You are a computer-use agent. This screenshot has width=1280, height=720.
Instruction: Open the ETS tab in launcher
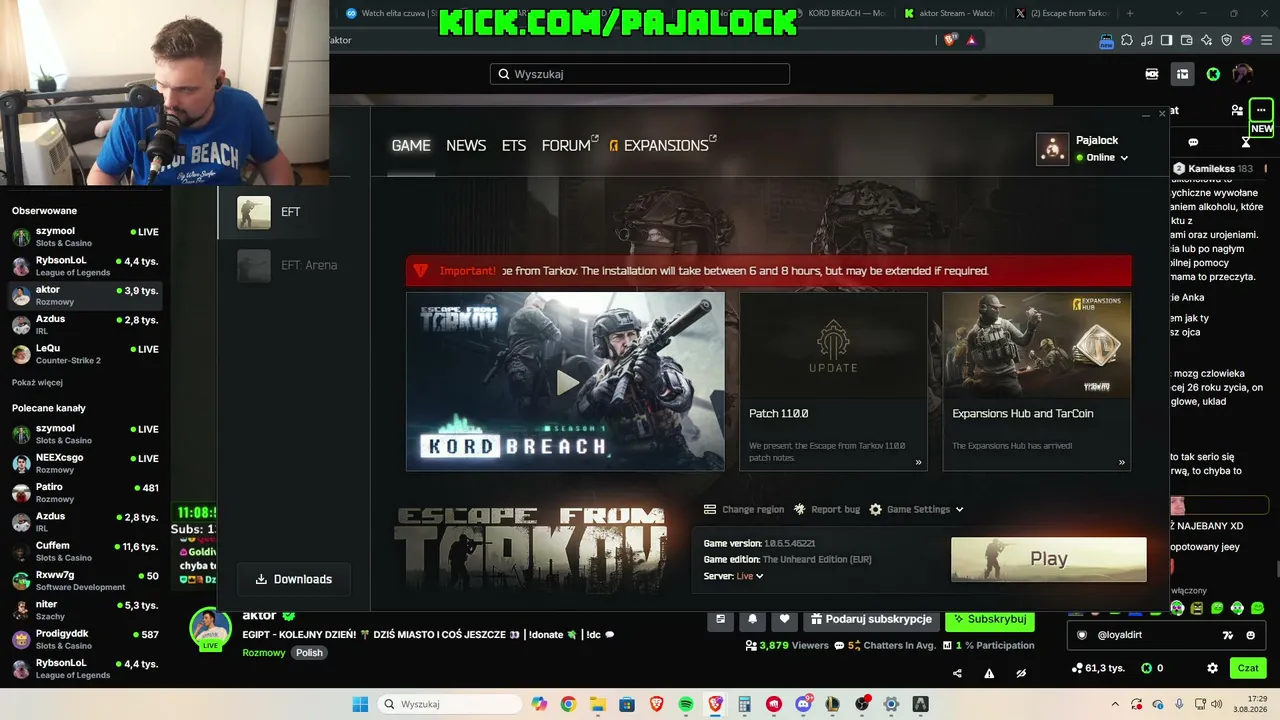[514, 145]
